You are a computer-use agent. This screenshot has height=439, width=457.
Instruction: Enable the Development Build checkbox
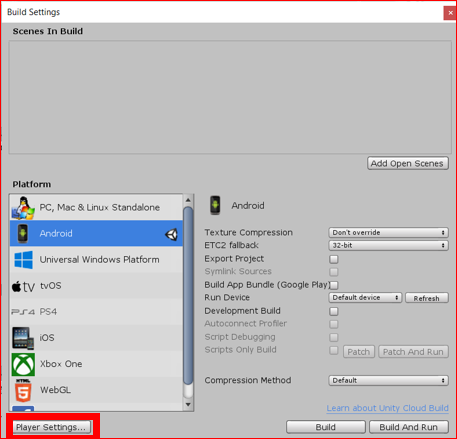[x=334, y=311]
